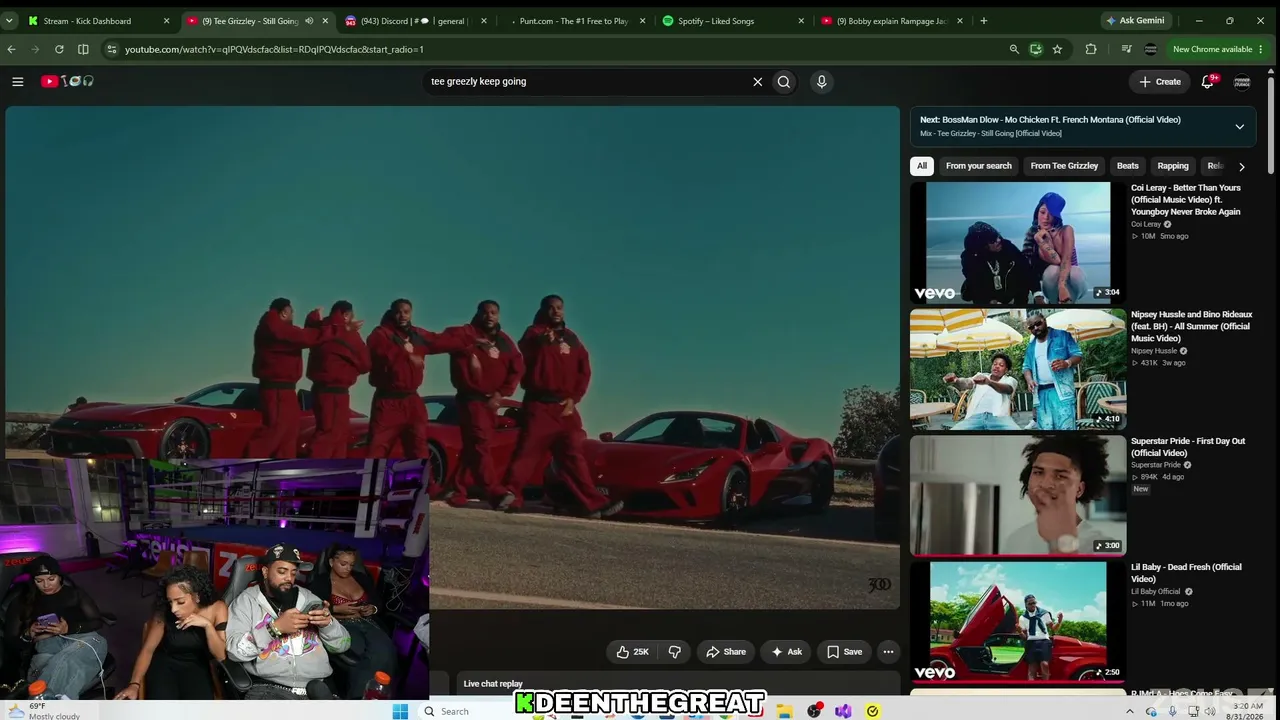
Task: Open the Chrome extensions menu
Action: (1091, 49)
